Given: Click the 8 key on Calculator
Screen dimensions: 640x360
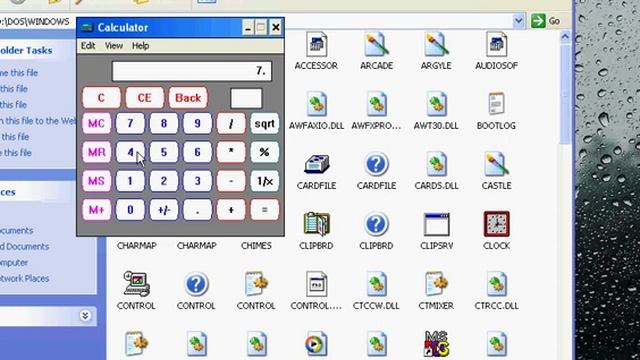Looking at the screenshot, I should pos(164,124).
